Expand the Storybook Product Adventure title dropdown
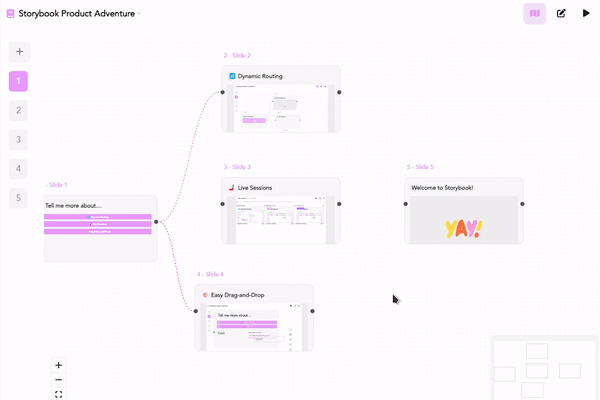This screenshot has width=600, height=400. 140,14
